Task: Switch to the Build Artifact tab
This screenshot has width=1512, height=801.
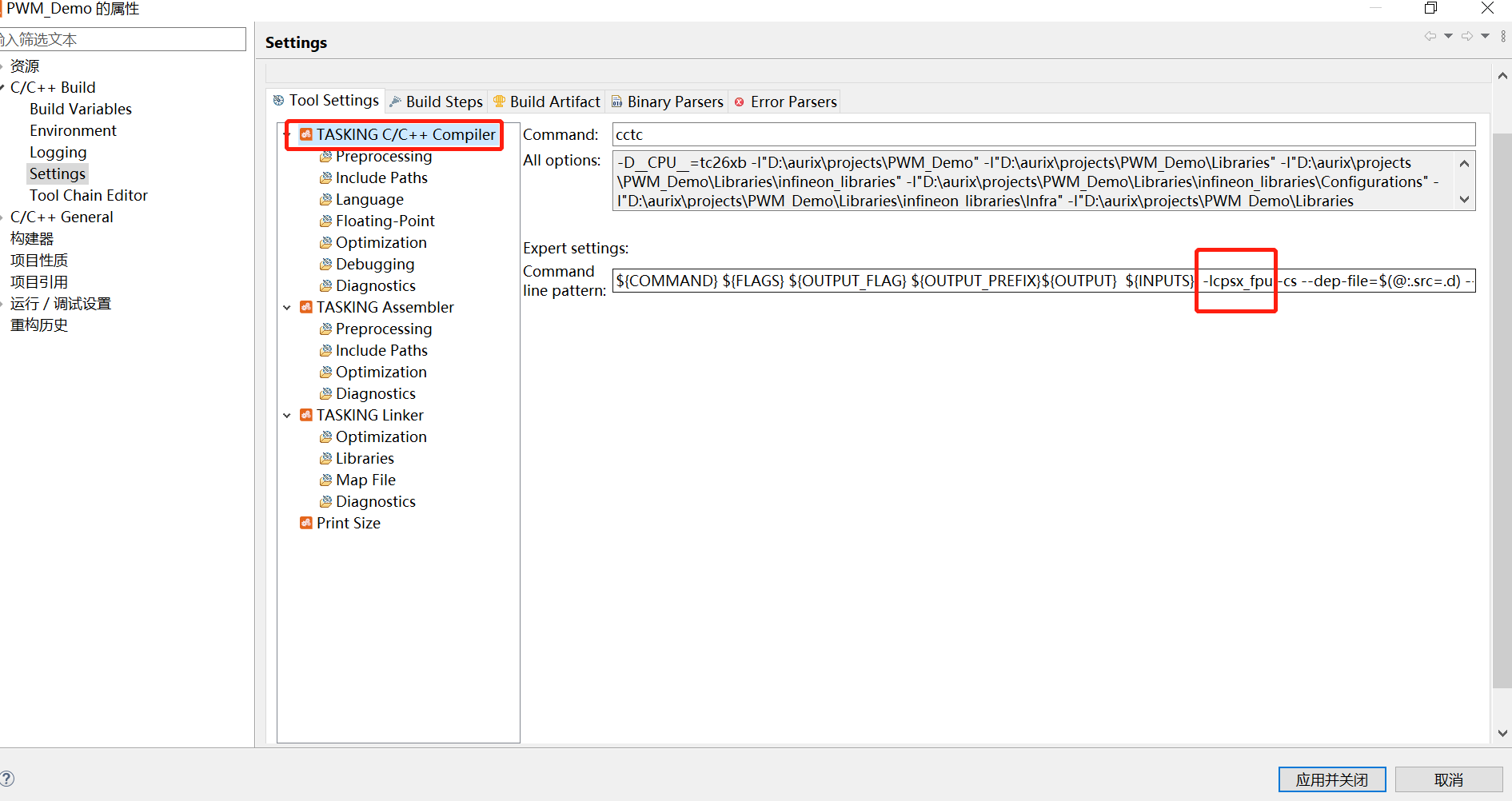Action: [x=548, y=102]
